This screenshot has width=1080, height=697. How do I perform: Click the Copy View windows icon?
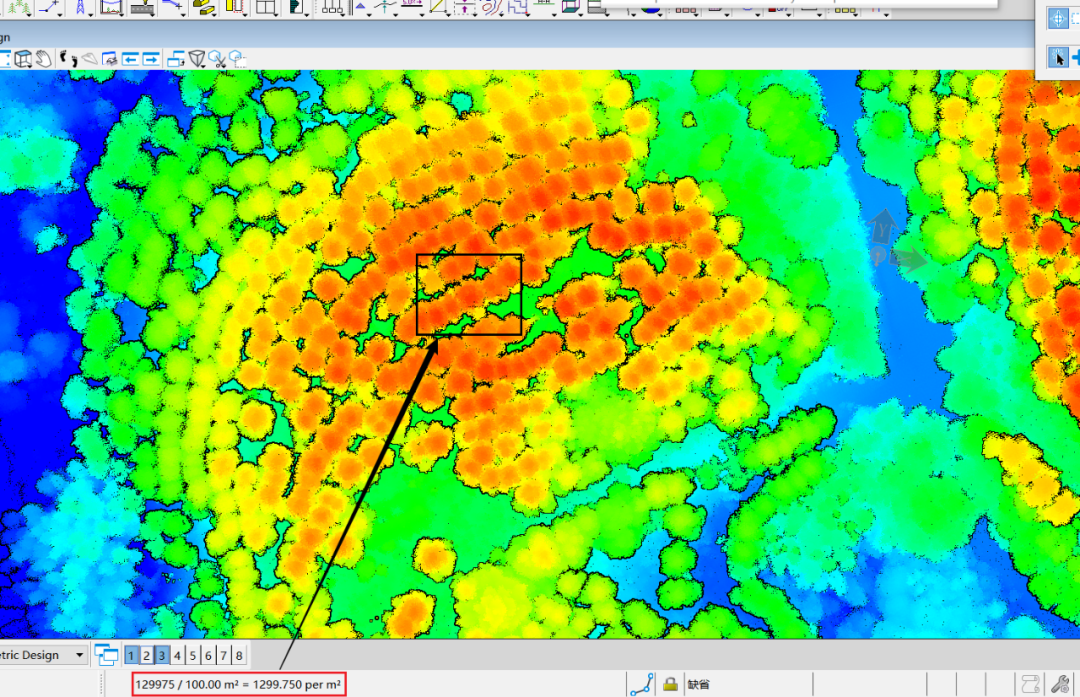[176, 59]
